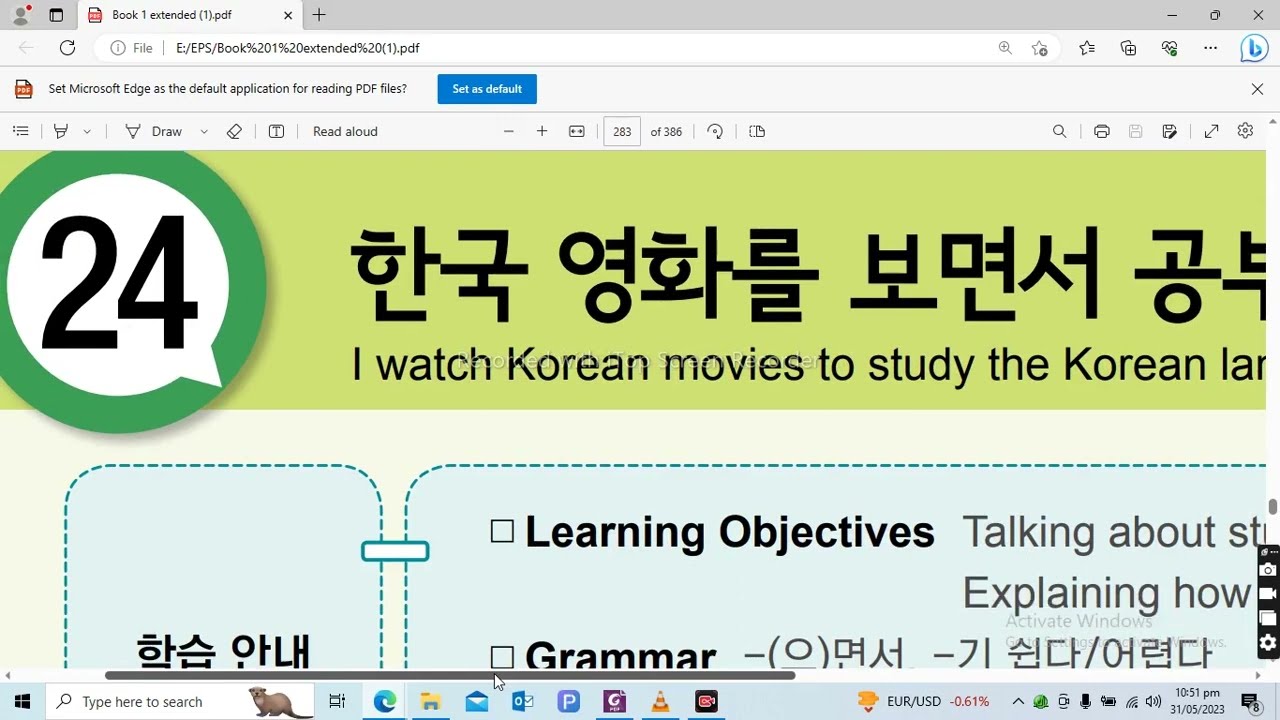Start Read aloud

[345, 131]
